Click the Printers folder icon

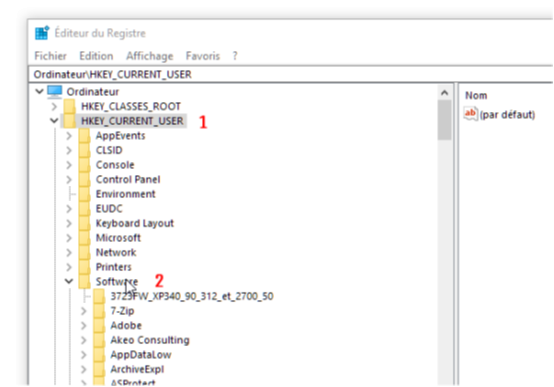pos(84,267)
